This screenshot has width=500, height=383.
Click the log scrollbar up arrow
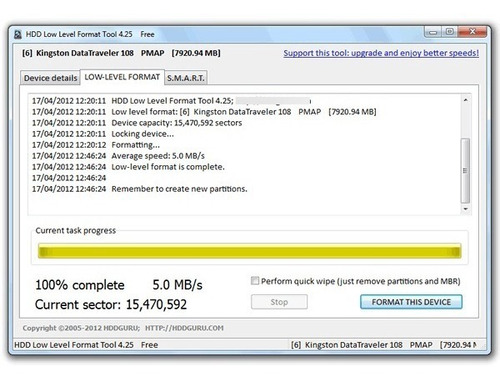[465, 100]
